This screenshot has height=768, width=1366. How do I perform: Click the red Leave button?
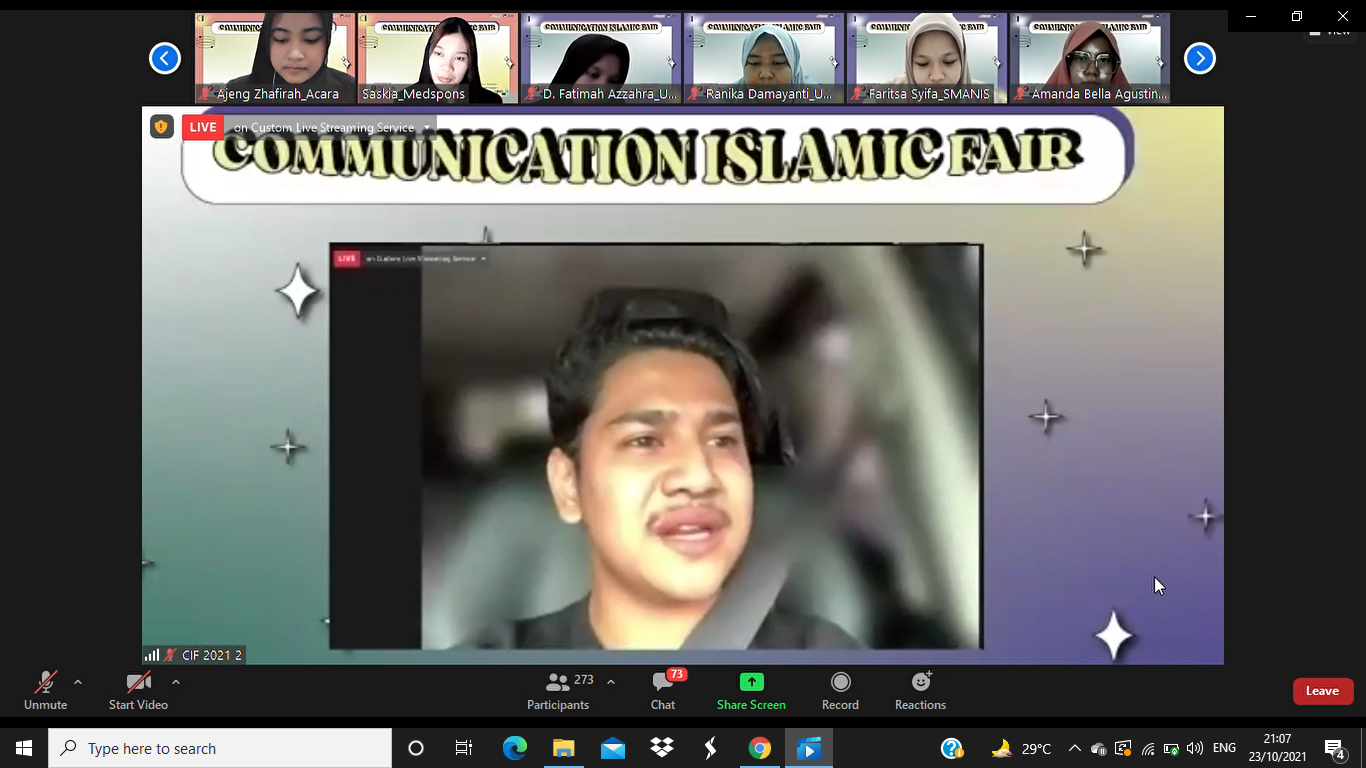pos(1322,691)
